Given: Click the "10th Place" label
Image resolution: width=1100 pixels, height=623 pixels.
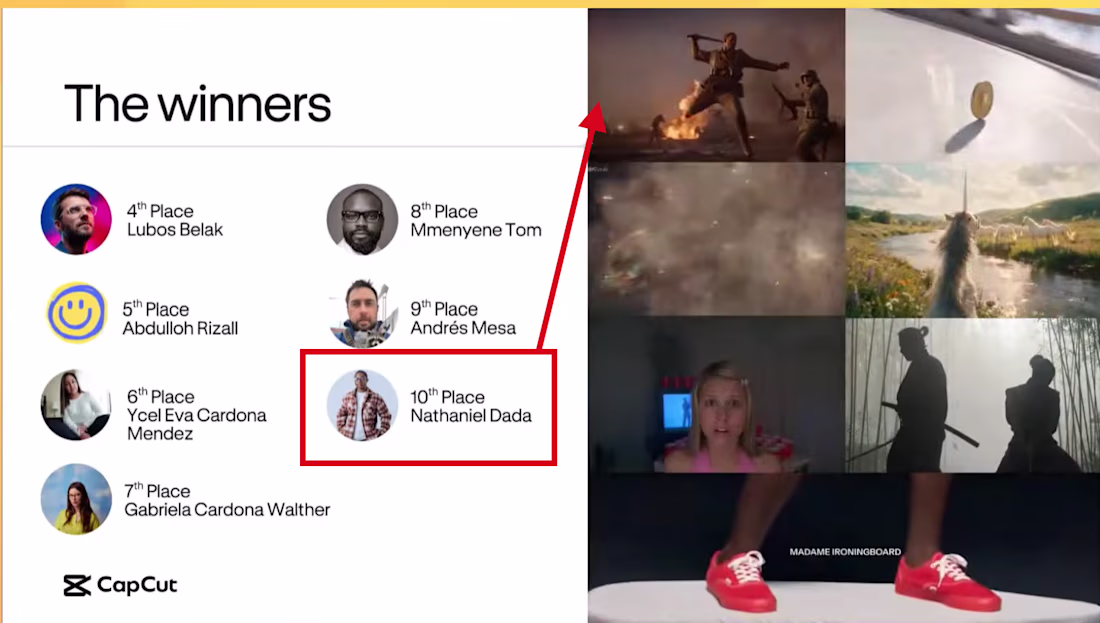Looking at the screenshot, I should click(x=448, y=396).
